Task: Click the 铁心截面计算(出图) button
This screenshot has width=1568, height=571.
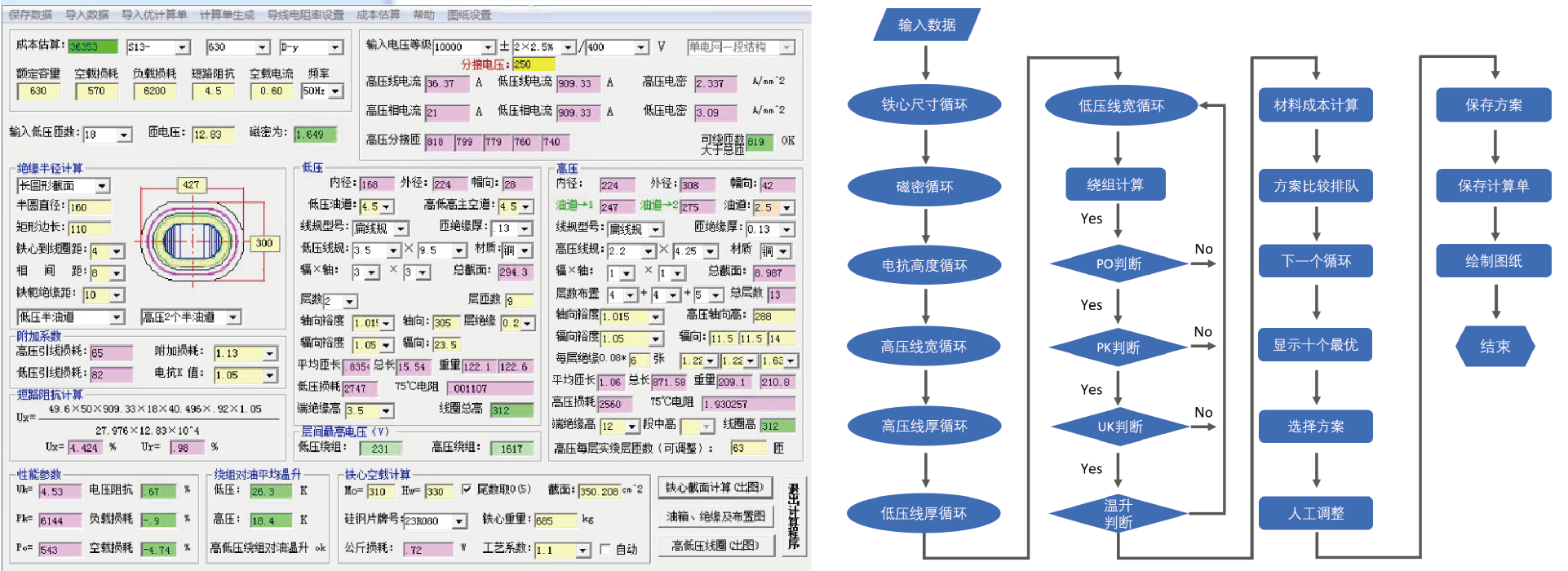Action: click(x=715, y=488)
